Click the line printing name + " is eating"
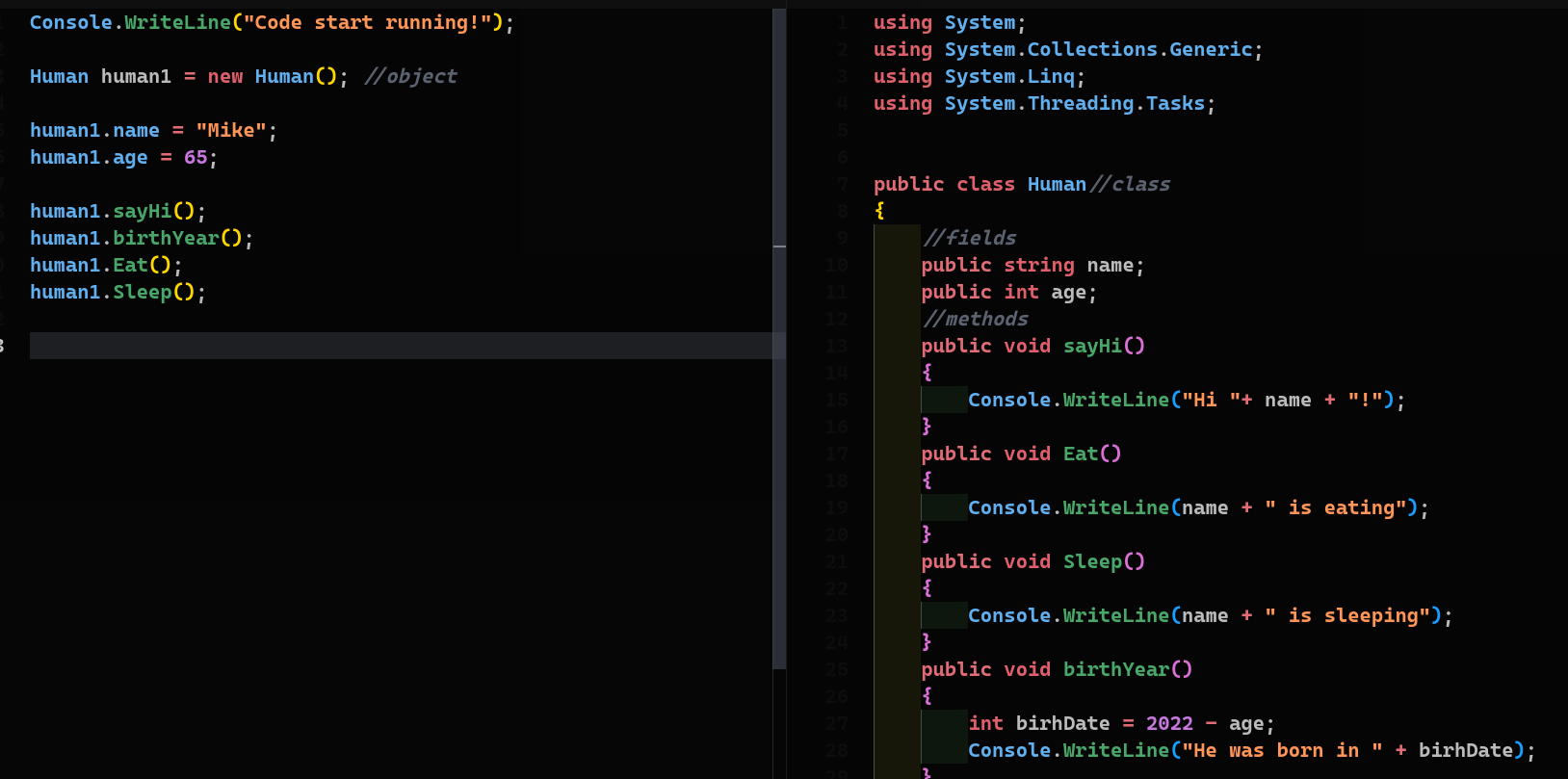Screen dimensions: 1568x779 coord(1199,507)
